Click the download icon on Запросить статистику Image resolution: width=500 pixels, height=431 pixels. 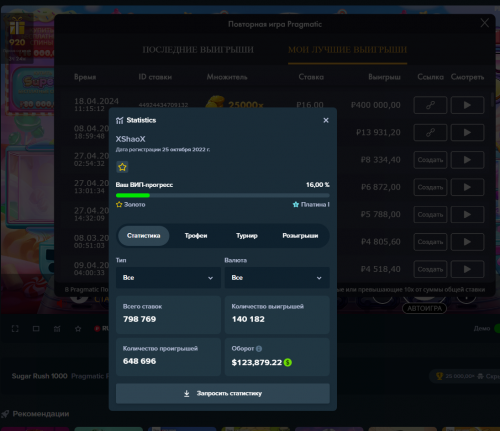pos(187,394)
